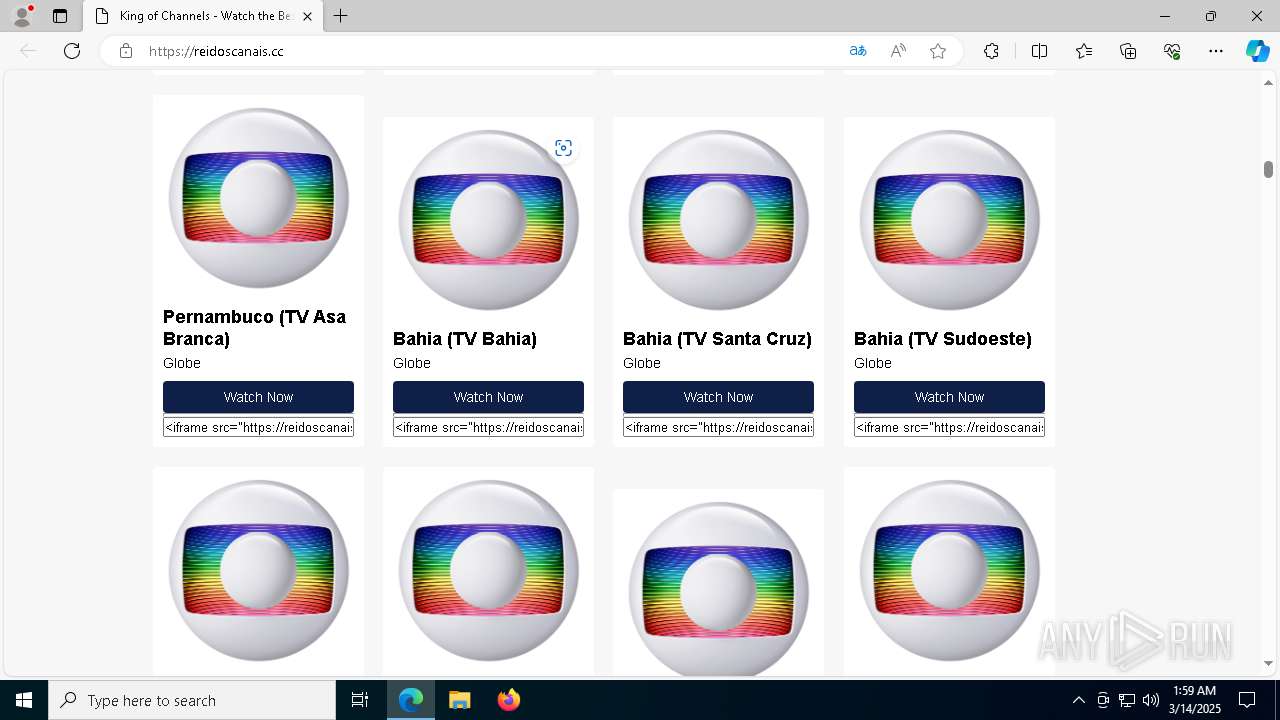Click Bahia (TV Bahia) Globo logo
This screenshot has height=720, width=1280.
click(488, 220)
